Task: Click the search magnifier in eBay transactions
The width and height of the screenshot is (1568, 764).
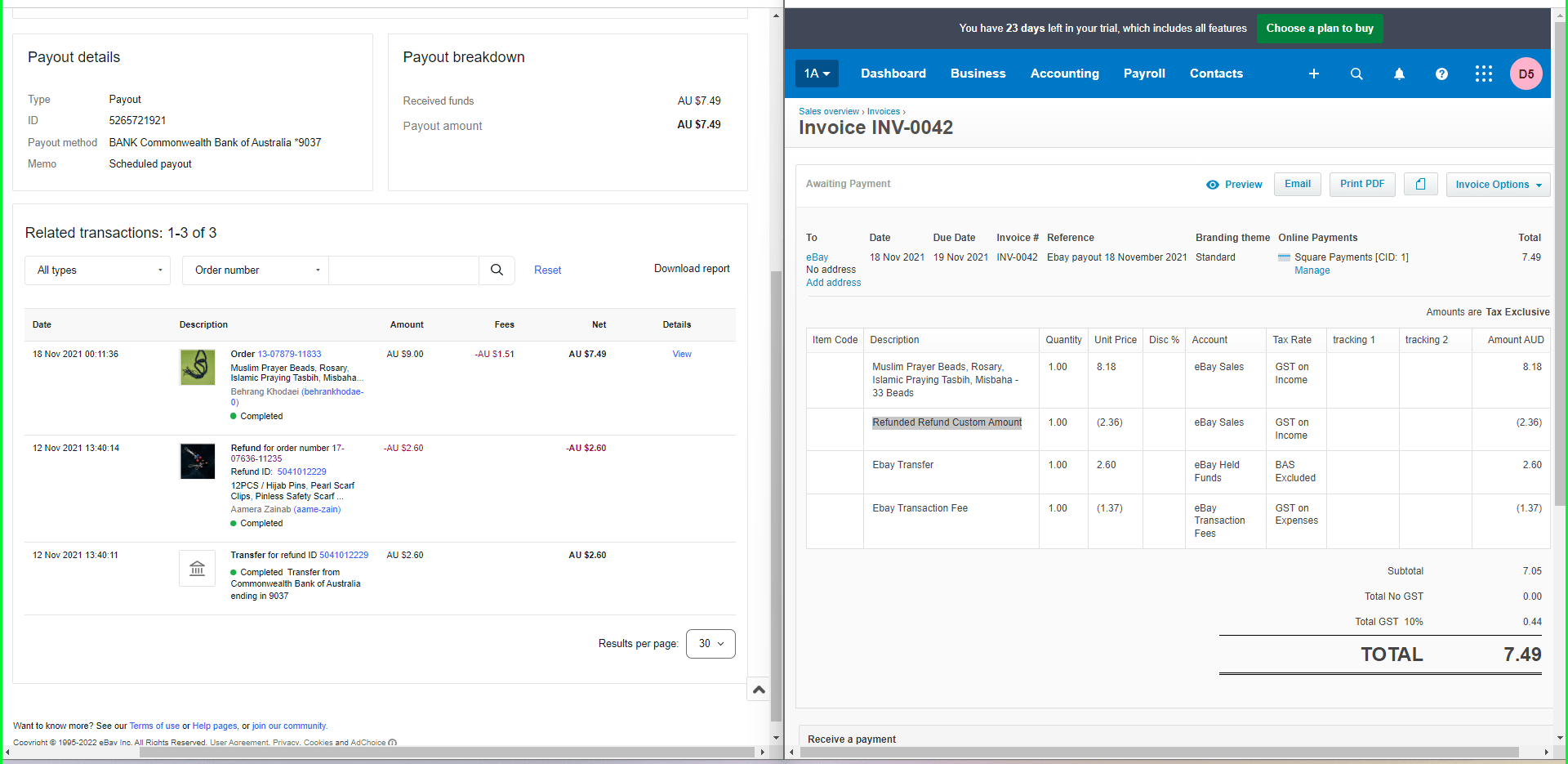Action: coord(497,270)
